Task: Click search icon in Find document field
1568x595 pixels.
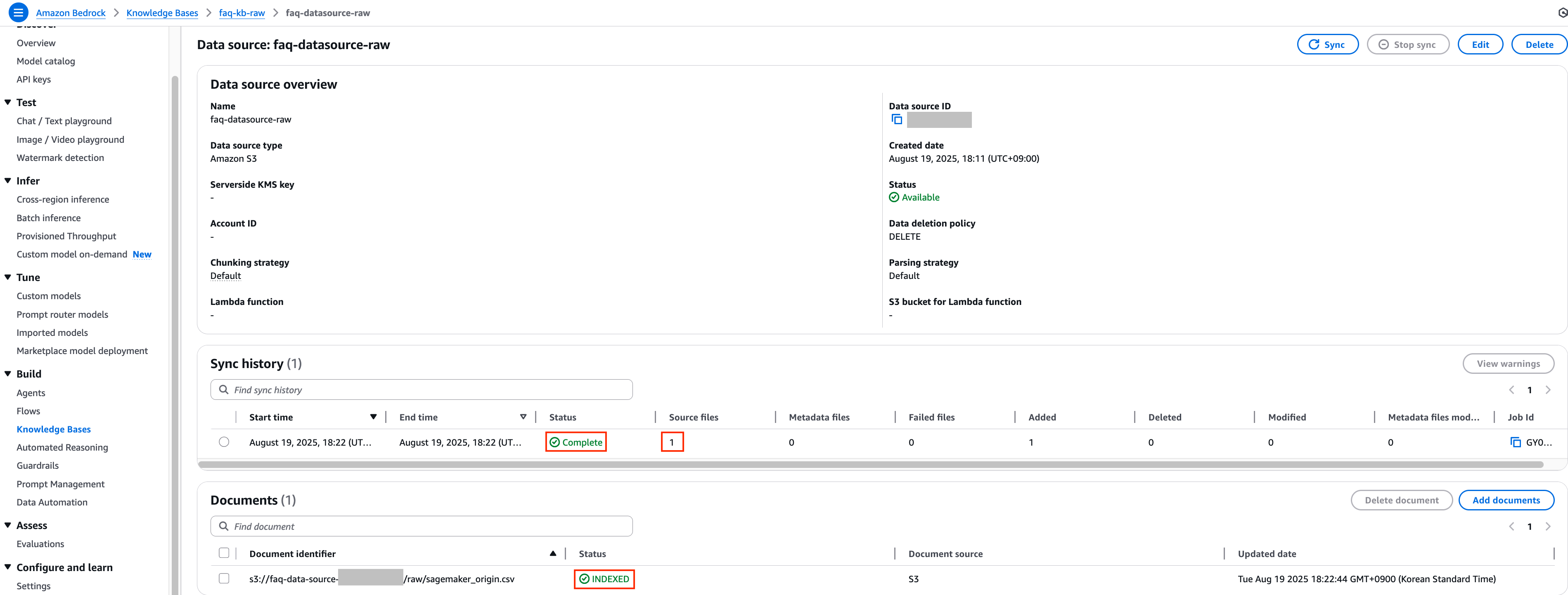Action: 224,526
